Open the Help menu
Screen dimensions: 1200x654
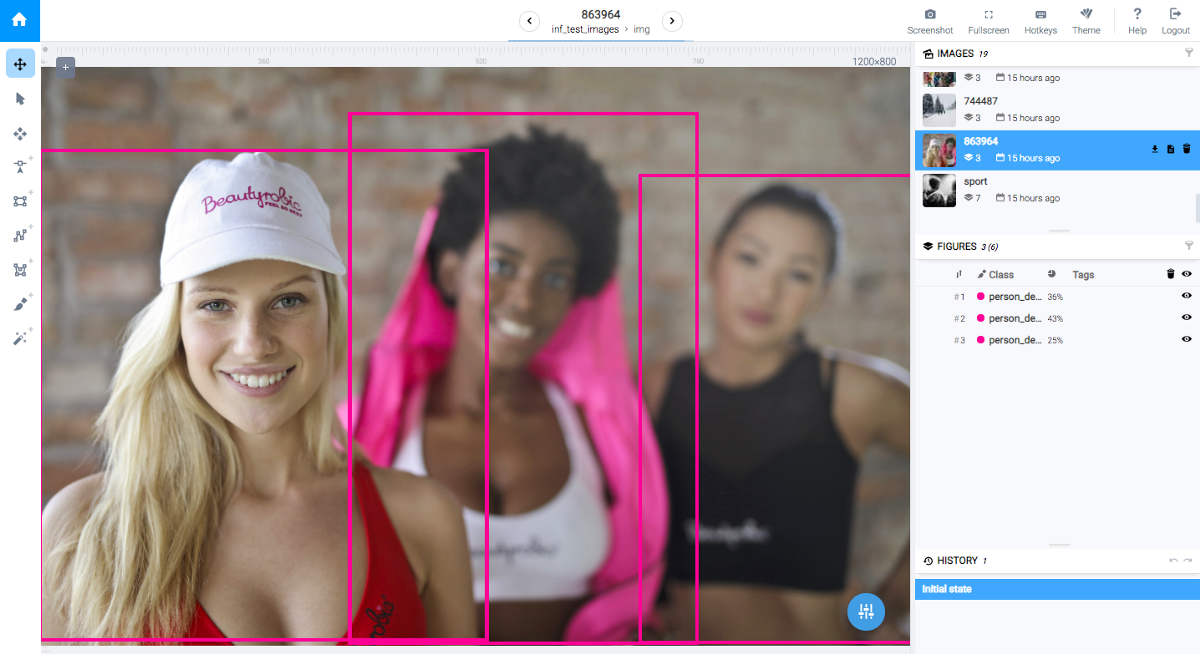point(1137,21)
